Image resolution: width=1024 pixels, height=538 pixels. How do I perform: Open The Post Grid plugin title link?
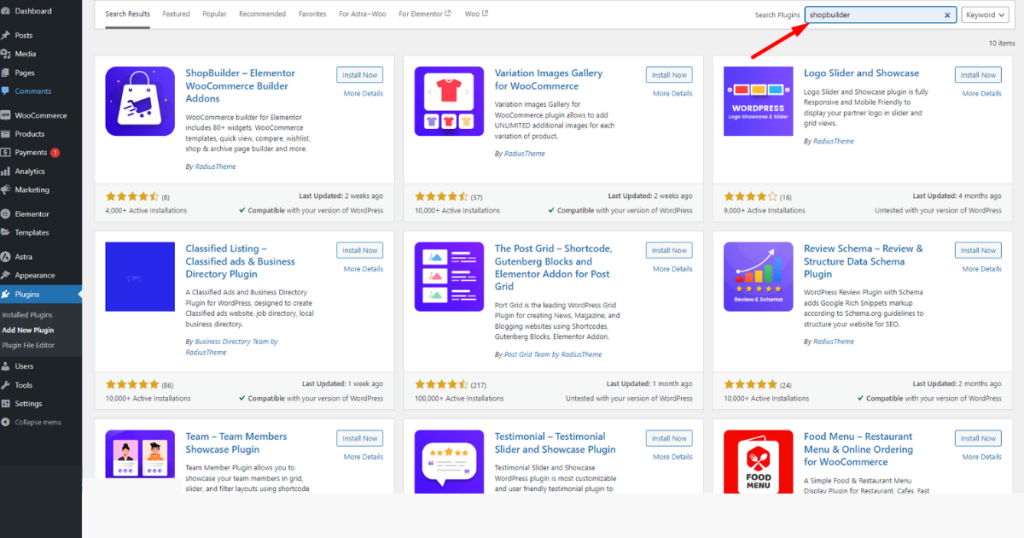[x=553, y=268]
